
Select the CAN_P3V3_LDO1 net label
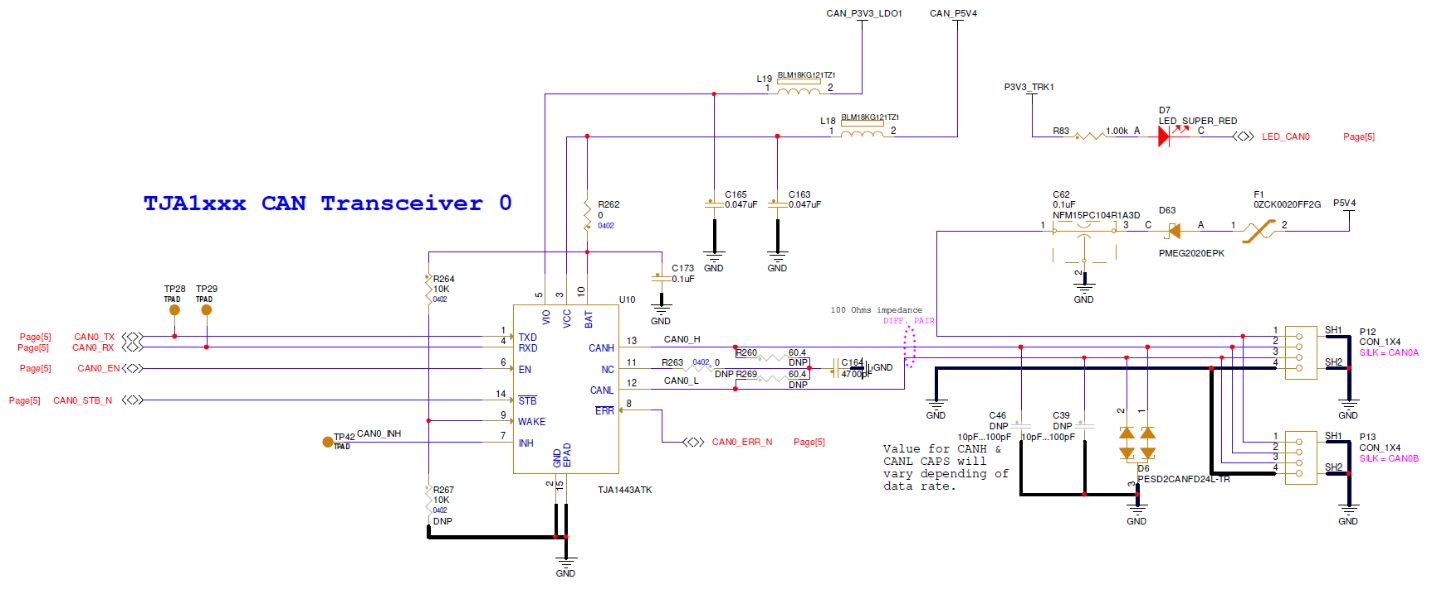[865, 13]
